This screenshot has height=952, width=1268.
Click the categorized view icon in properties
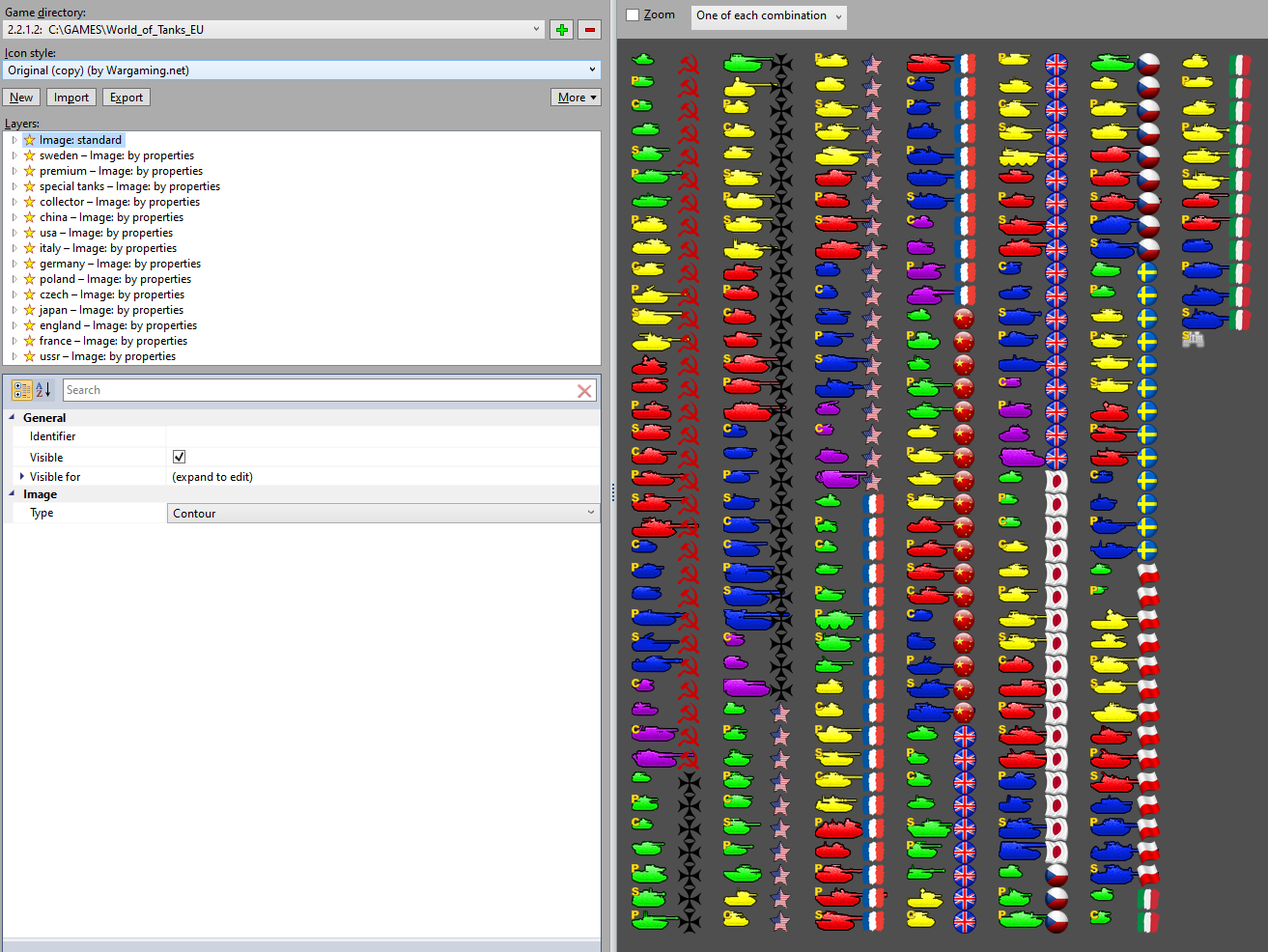tap(21, 390)
